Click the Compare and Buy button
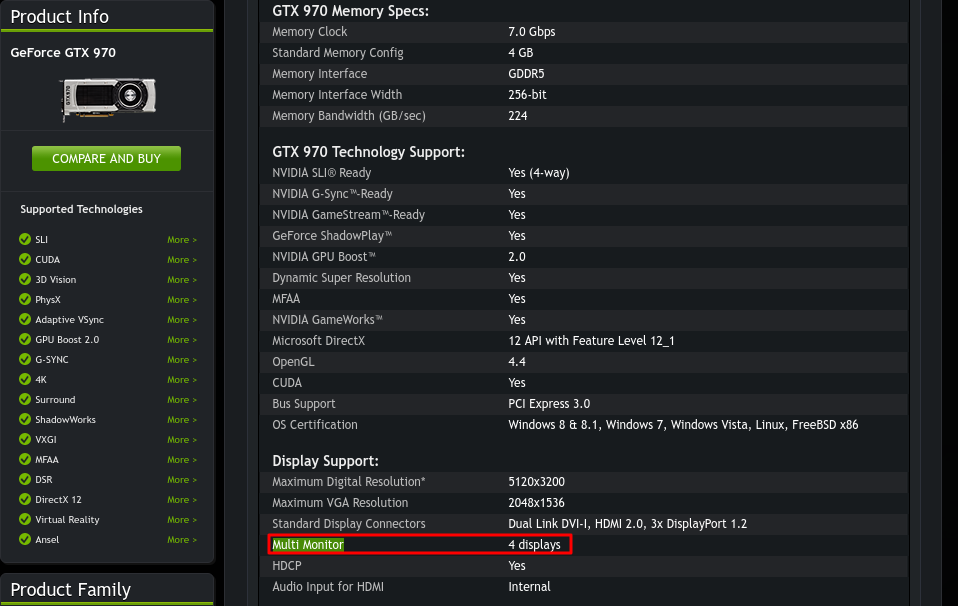Viewport: 958px width, 606px height. 106,158
